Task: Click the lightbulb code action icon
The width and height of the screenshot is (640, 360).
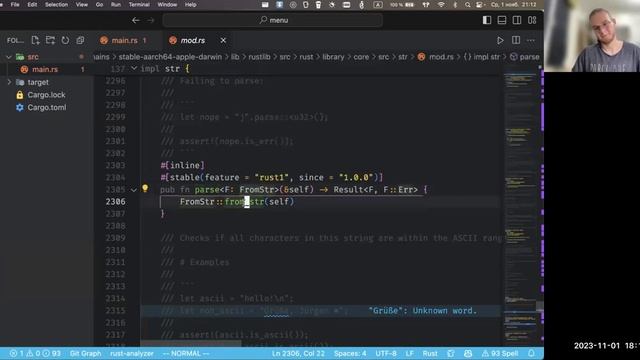Action: (x=145, y=188)
